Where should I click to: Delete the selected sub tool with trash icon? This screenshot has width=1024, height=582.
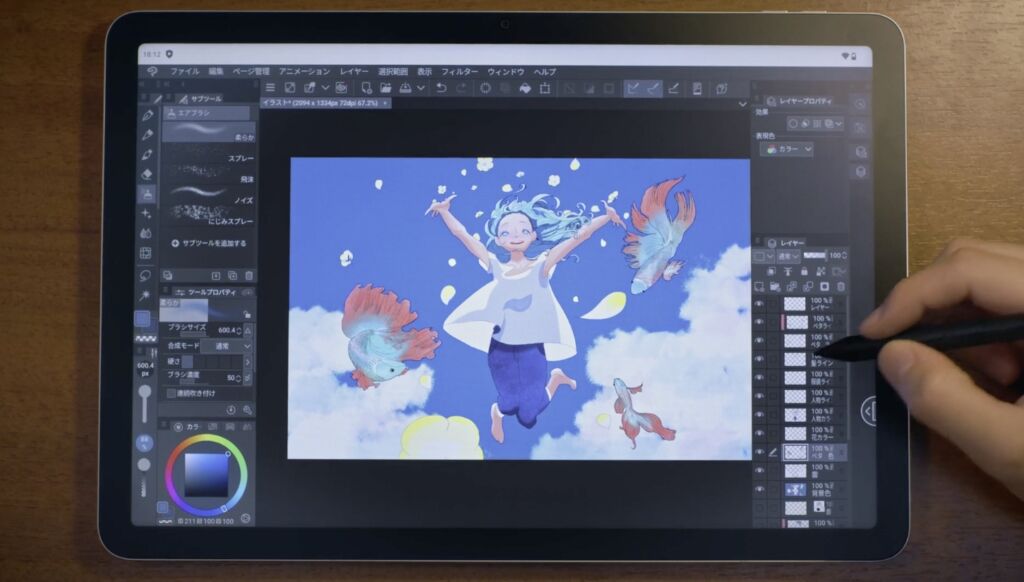click(249, 275)
